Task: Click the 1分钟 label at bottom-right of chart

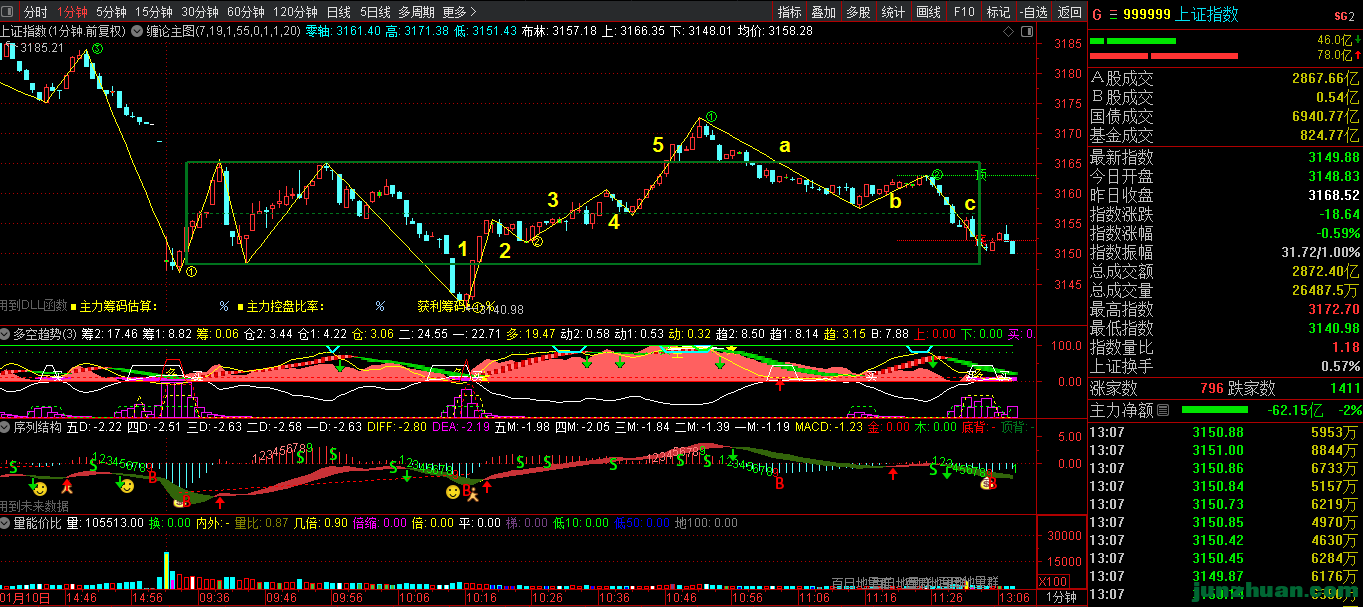Action: click(1061, 597)
